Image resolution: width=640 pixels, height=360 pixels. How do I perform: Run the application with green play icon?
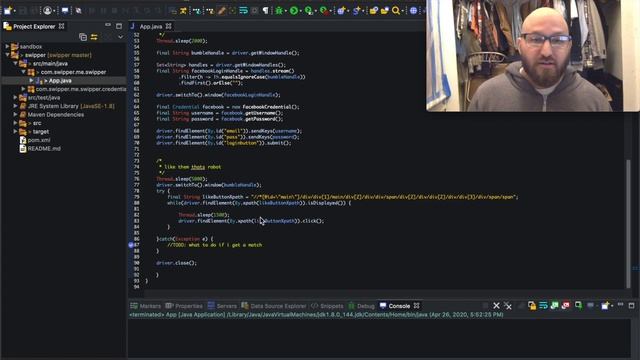pos(293,11)
